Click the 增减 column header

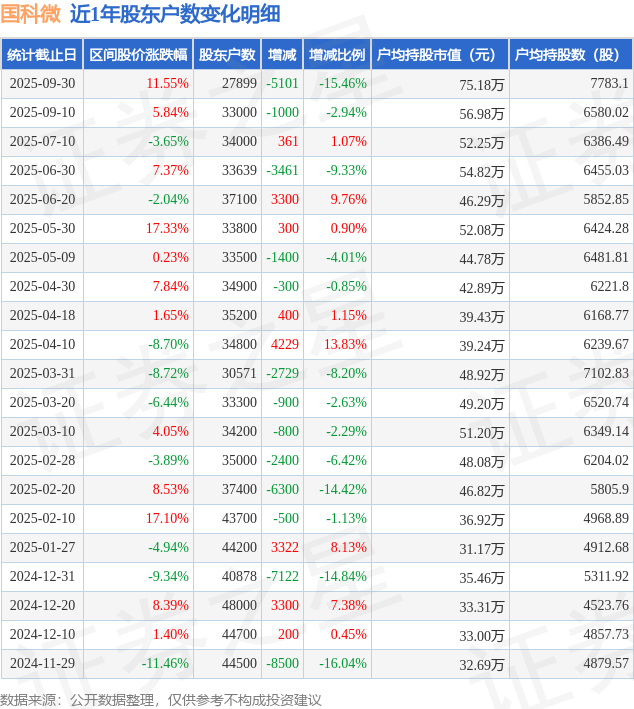coord(282,55)
